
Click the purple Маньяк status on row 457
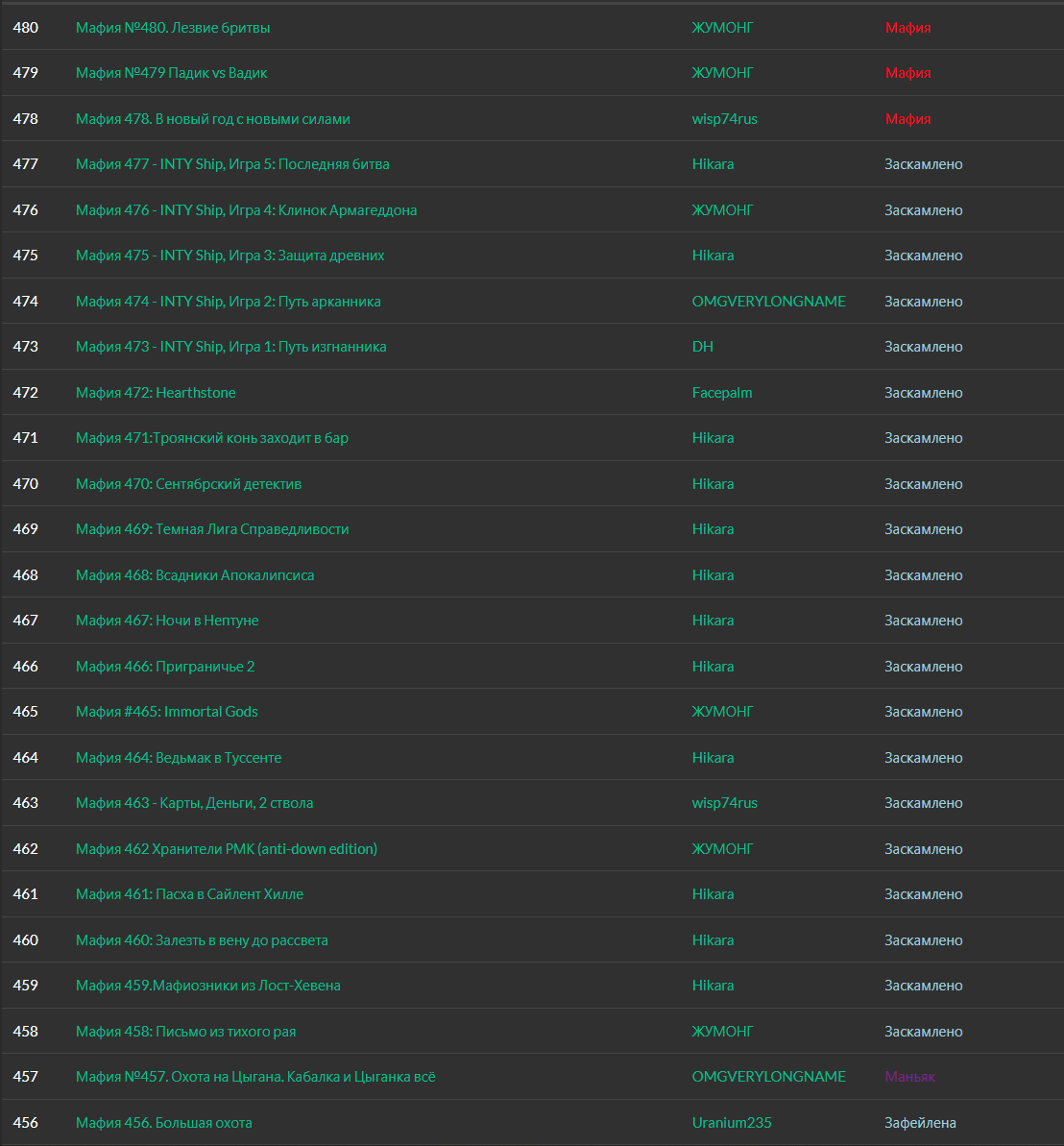tap(908, 1076)
